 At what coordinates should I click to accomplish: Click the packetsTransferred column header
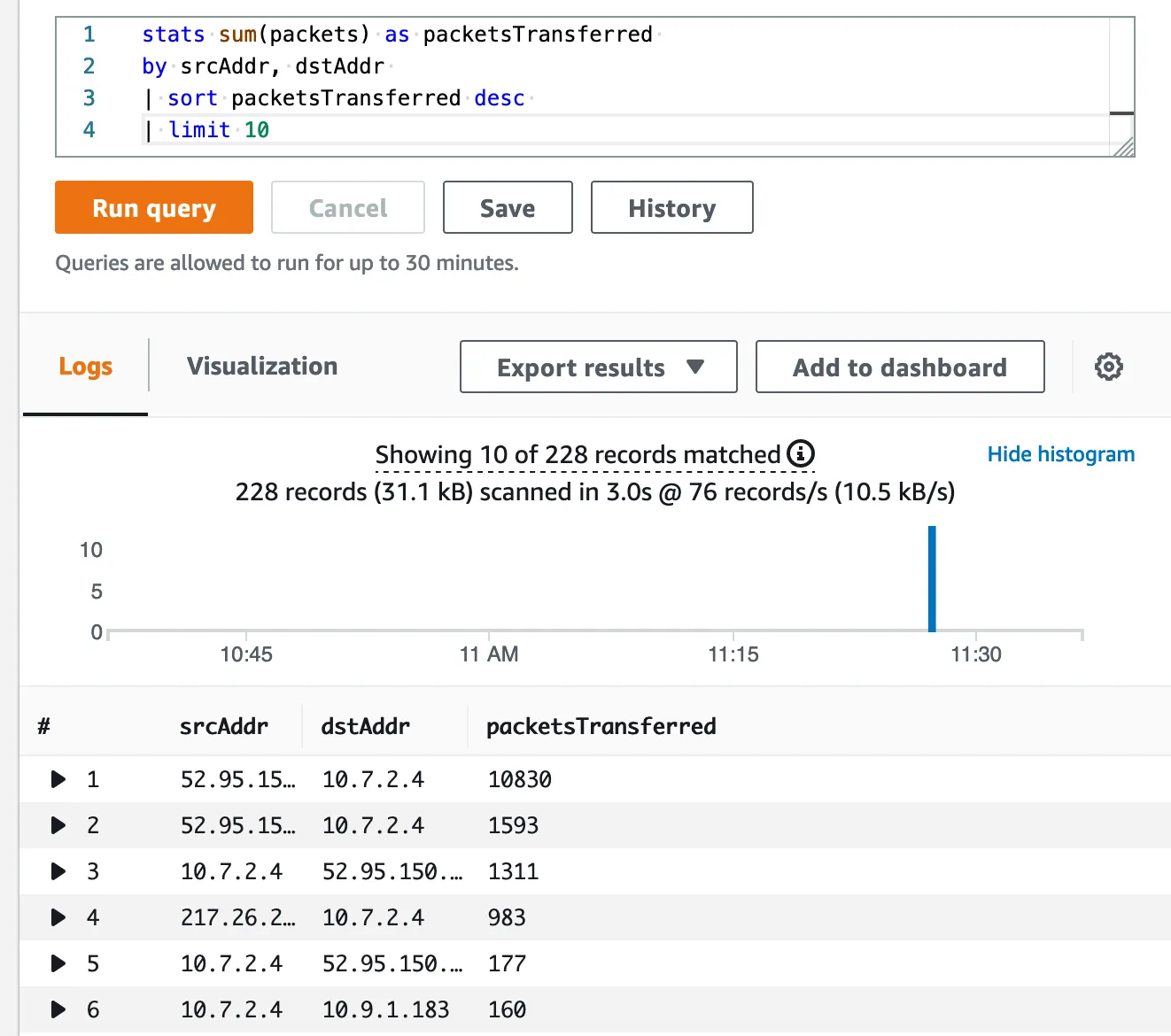(601, 727)
